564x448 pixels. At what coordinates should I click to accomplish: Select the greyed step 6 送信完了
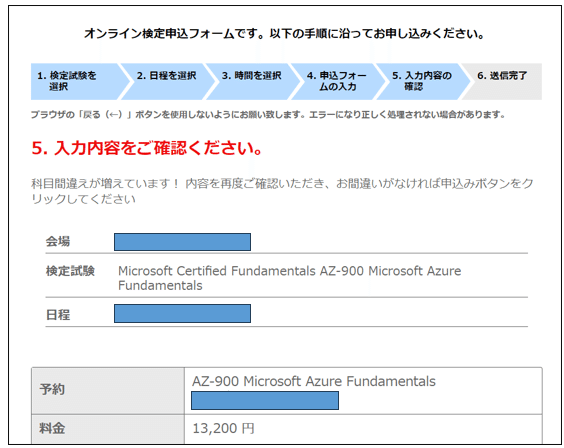coord(502,82)
